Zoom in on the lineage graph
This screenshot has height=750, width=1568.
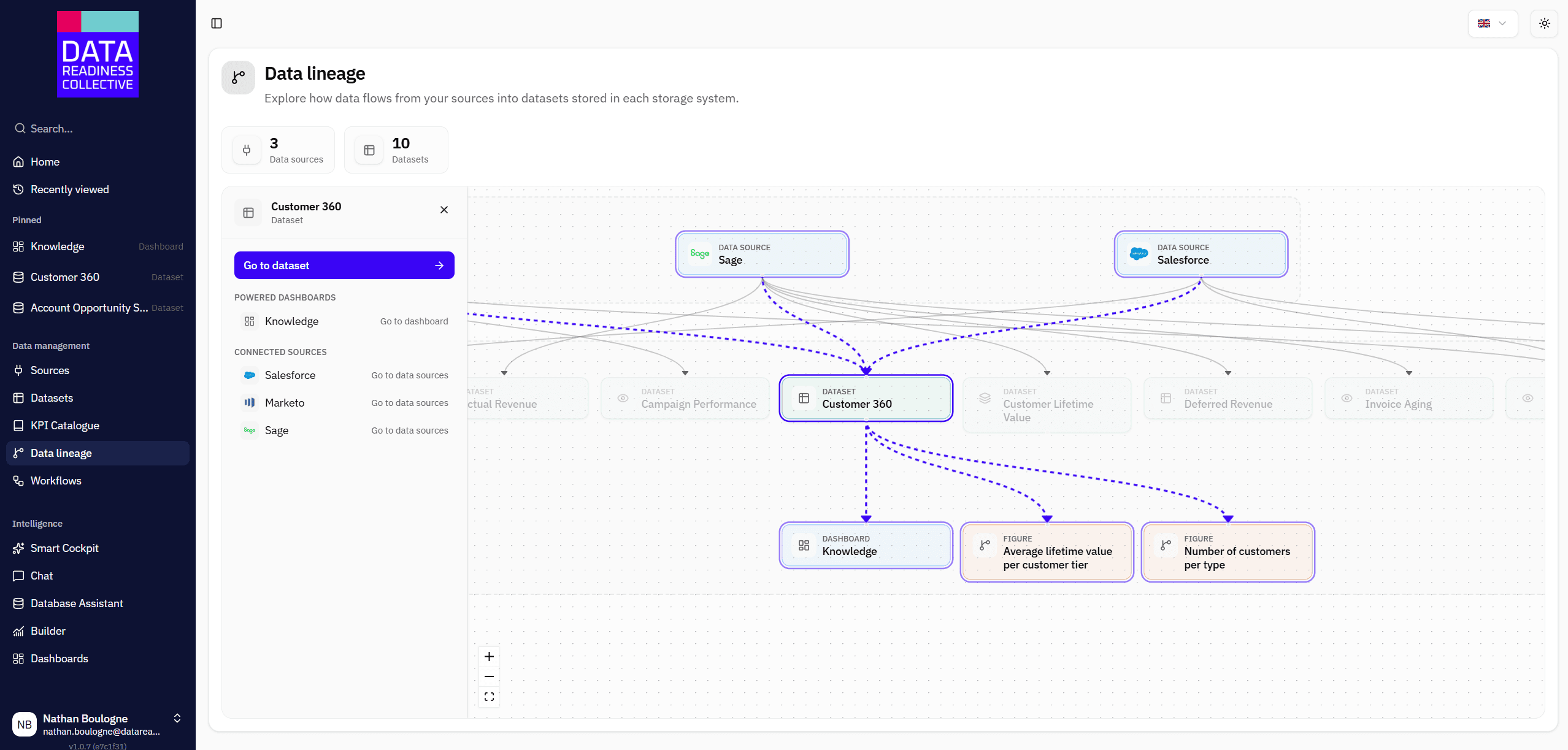point(489,657)
